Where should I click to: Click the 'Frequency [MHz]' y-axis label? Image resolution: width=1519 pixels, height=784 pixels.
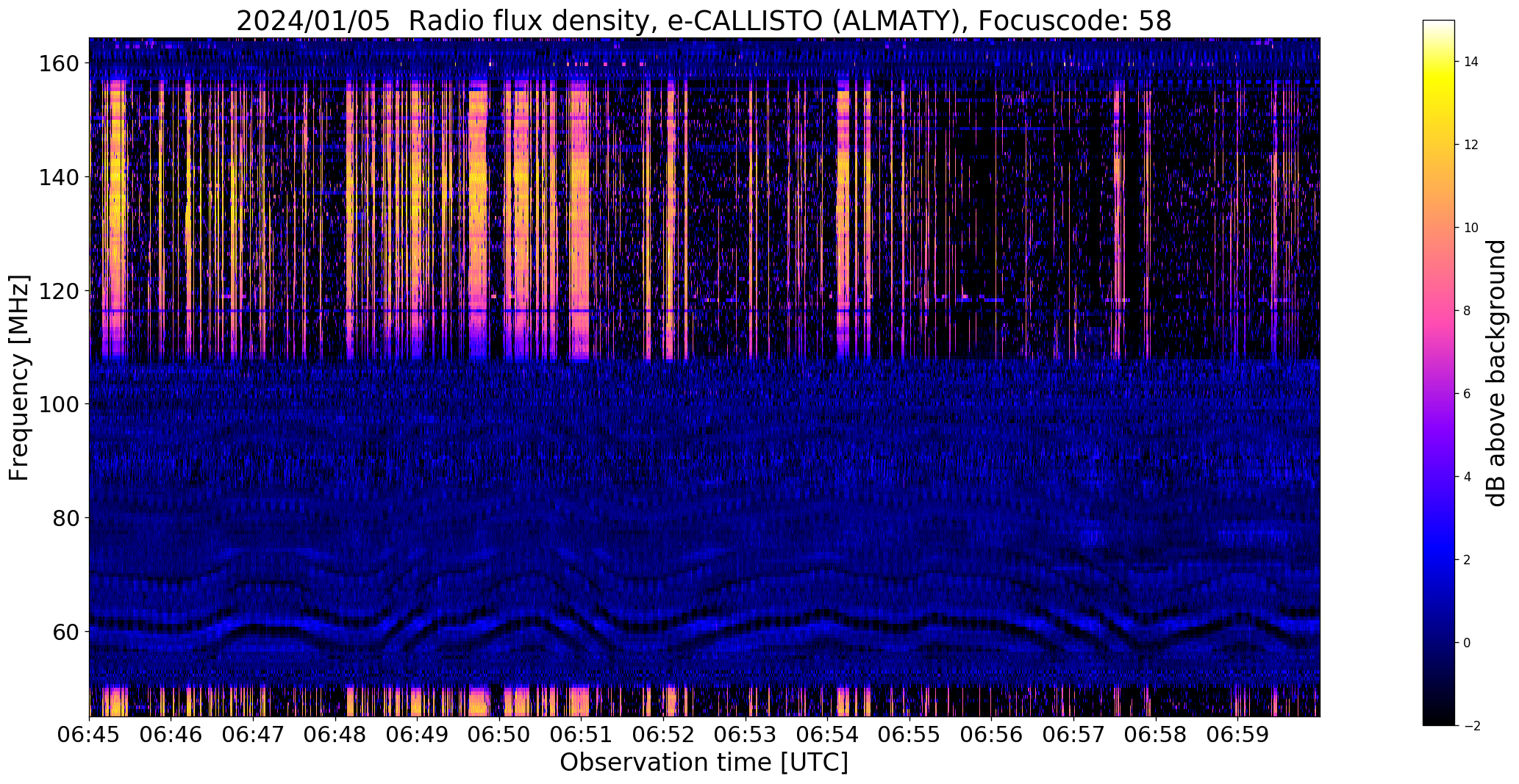pyautogui.click(x=19, y=378)
